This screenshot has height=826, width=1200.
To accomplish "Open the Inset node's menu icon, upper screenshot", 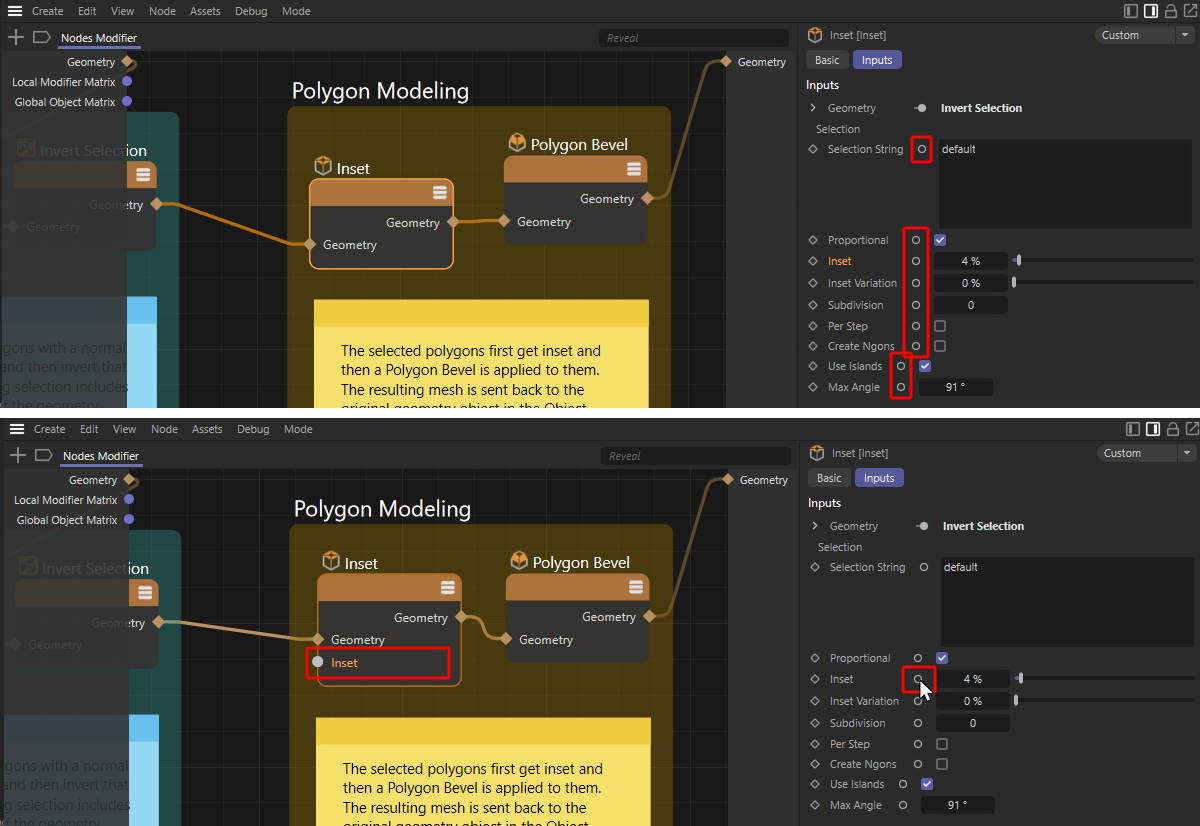I will 439,193.
